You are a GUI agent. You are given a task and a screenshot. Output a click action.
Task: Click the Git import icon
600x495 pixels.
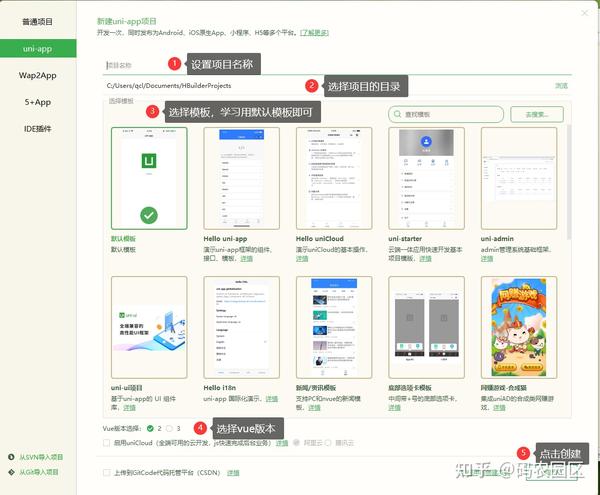click(x=11, y=472)
